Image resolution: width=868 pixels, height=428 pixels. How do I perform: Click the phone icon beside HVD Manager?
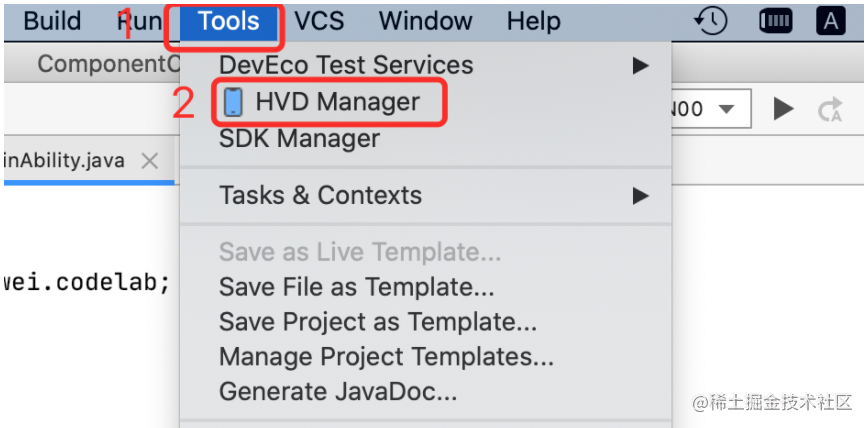click(x=233, y=102)
